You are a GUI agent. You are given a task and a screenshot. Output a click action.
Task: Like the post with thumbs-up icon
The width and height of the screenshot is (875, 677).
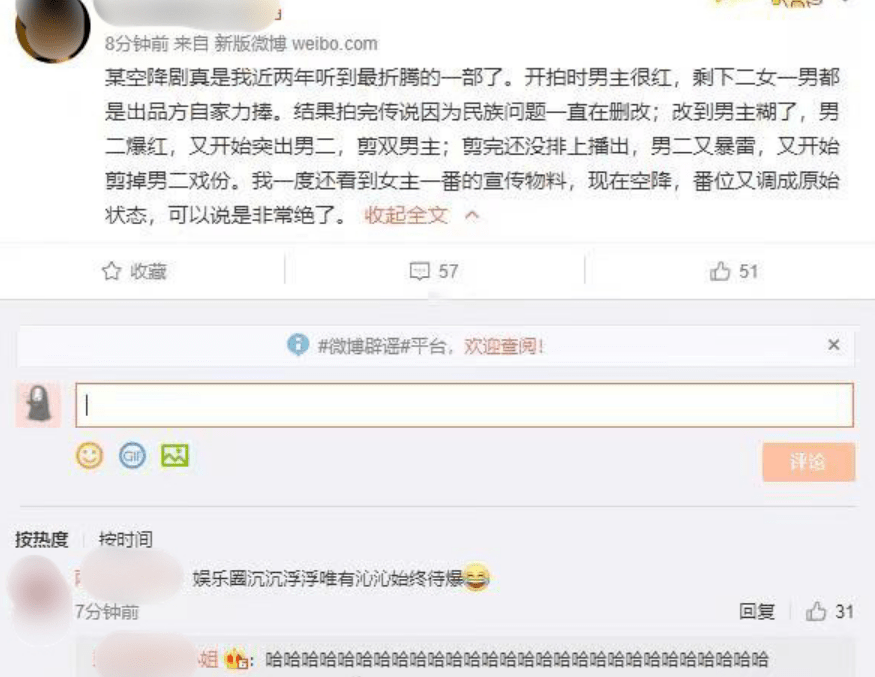click(720, 271)
